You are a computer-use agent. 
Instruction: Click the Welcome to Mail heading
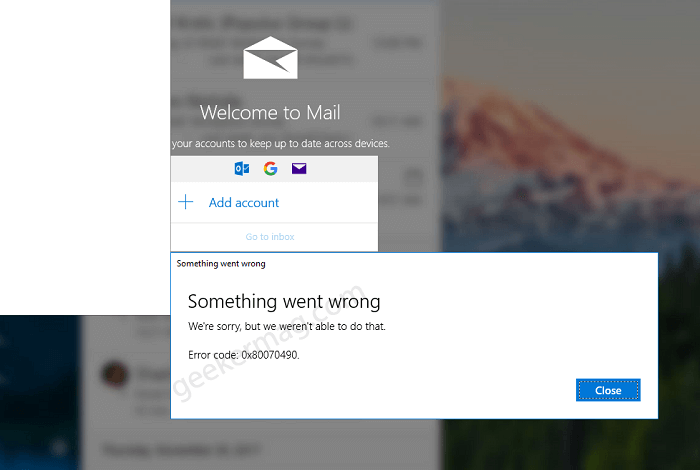tap(270, 112)
